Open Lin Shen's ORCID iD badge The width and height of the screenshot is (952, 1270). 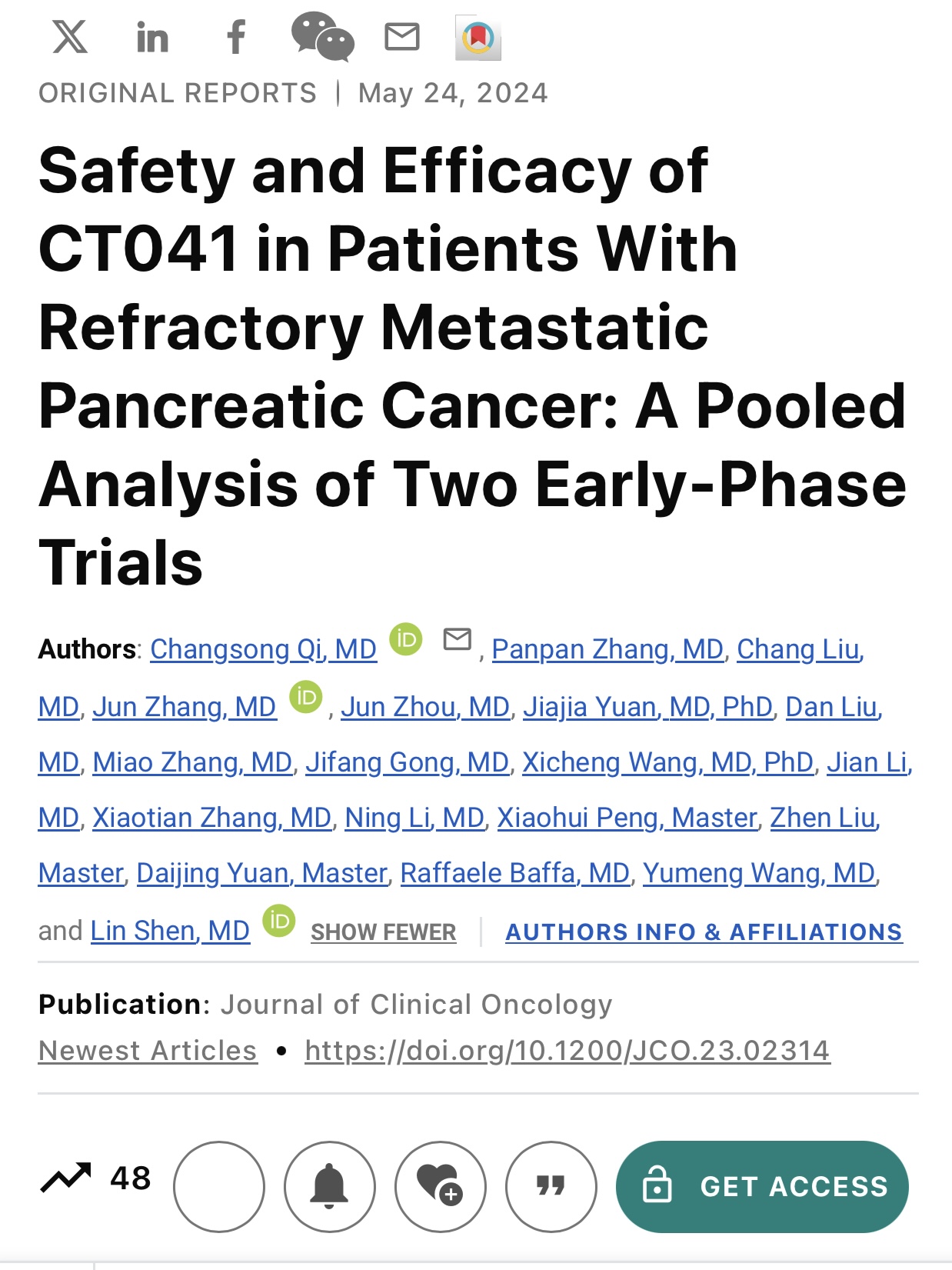pos(279,921)
